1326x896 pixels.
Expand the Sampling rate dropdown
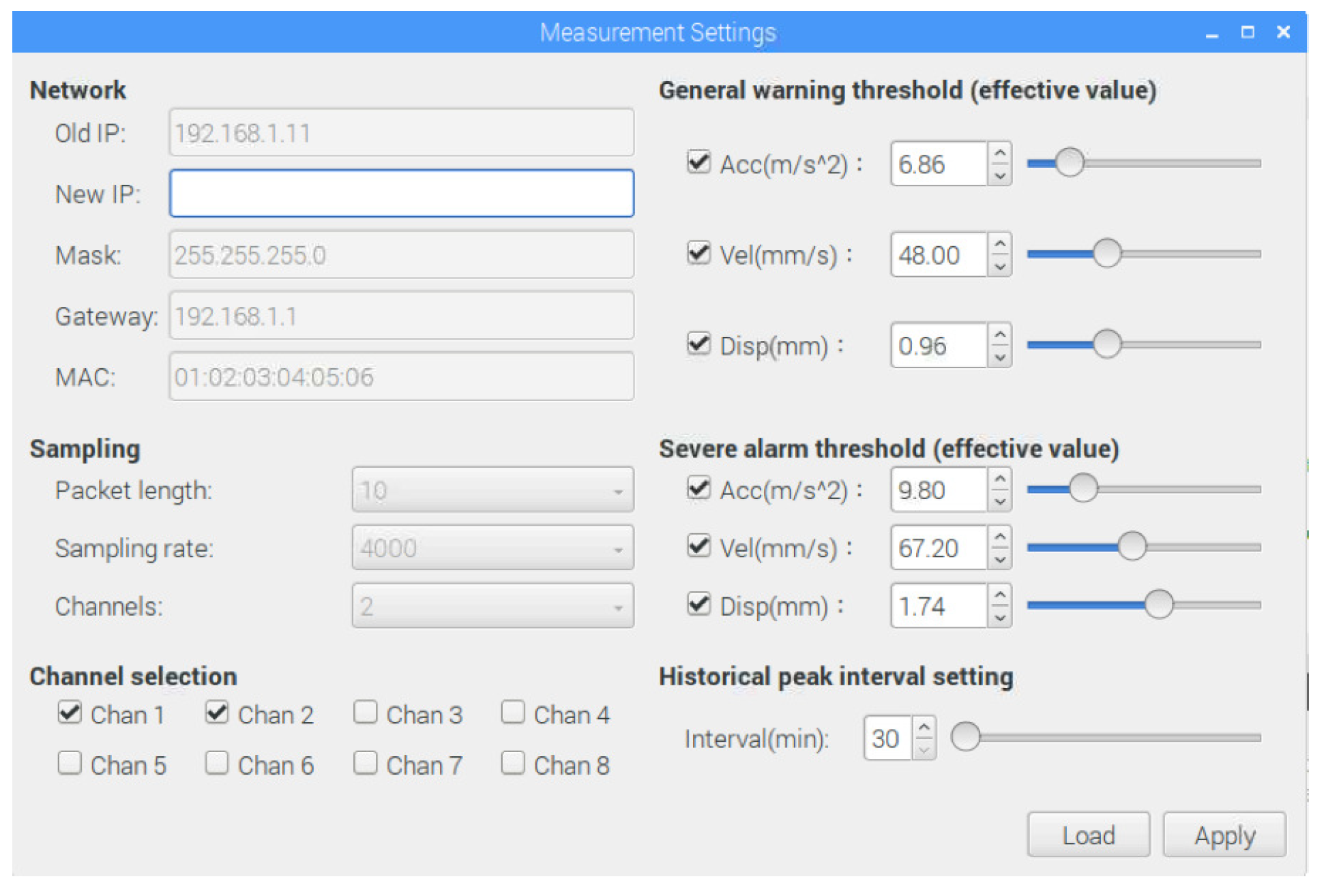(492, 548)
